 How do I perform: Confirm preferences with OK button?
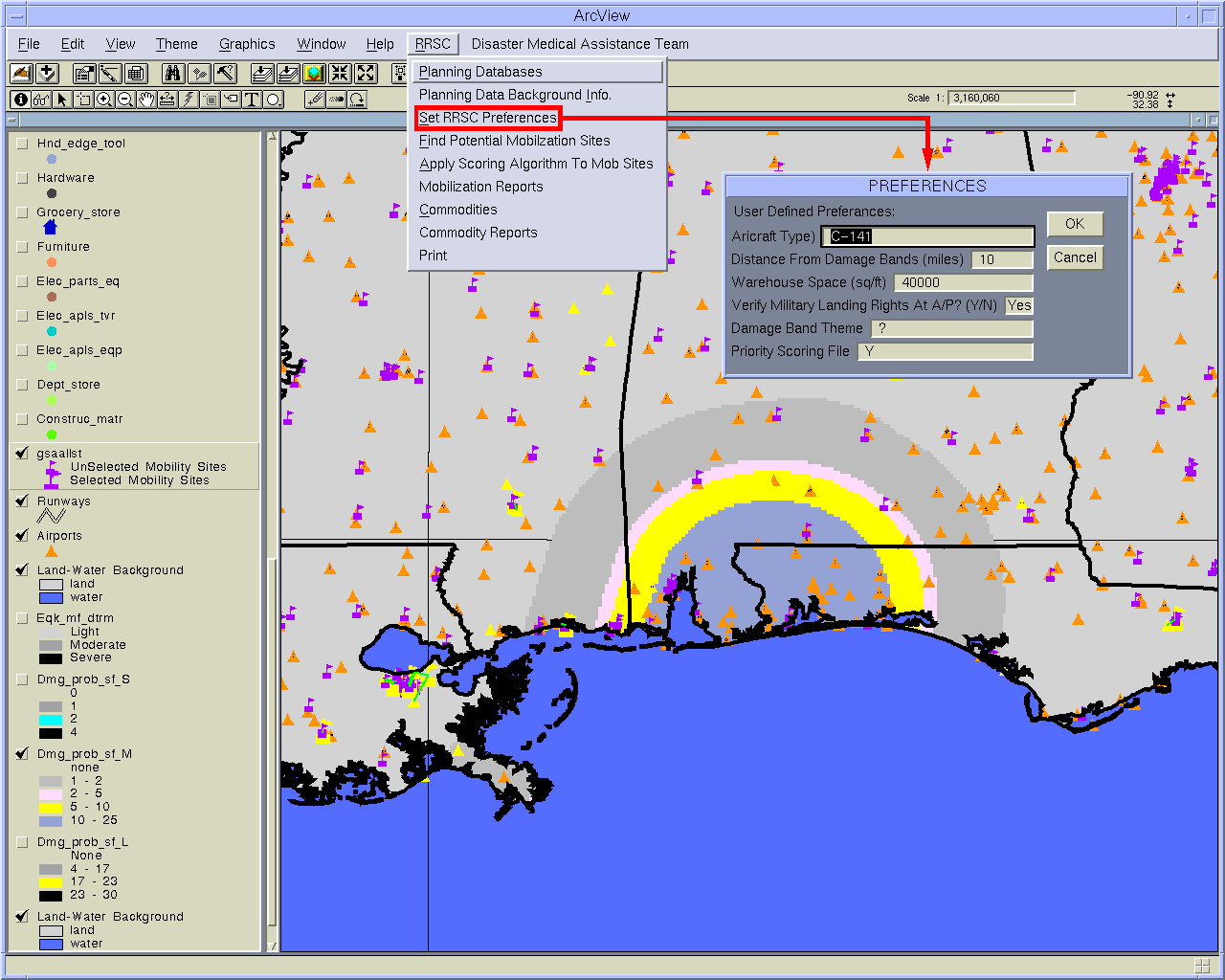coord(1075,224)
